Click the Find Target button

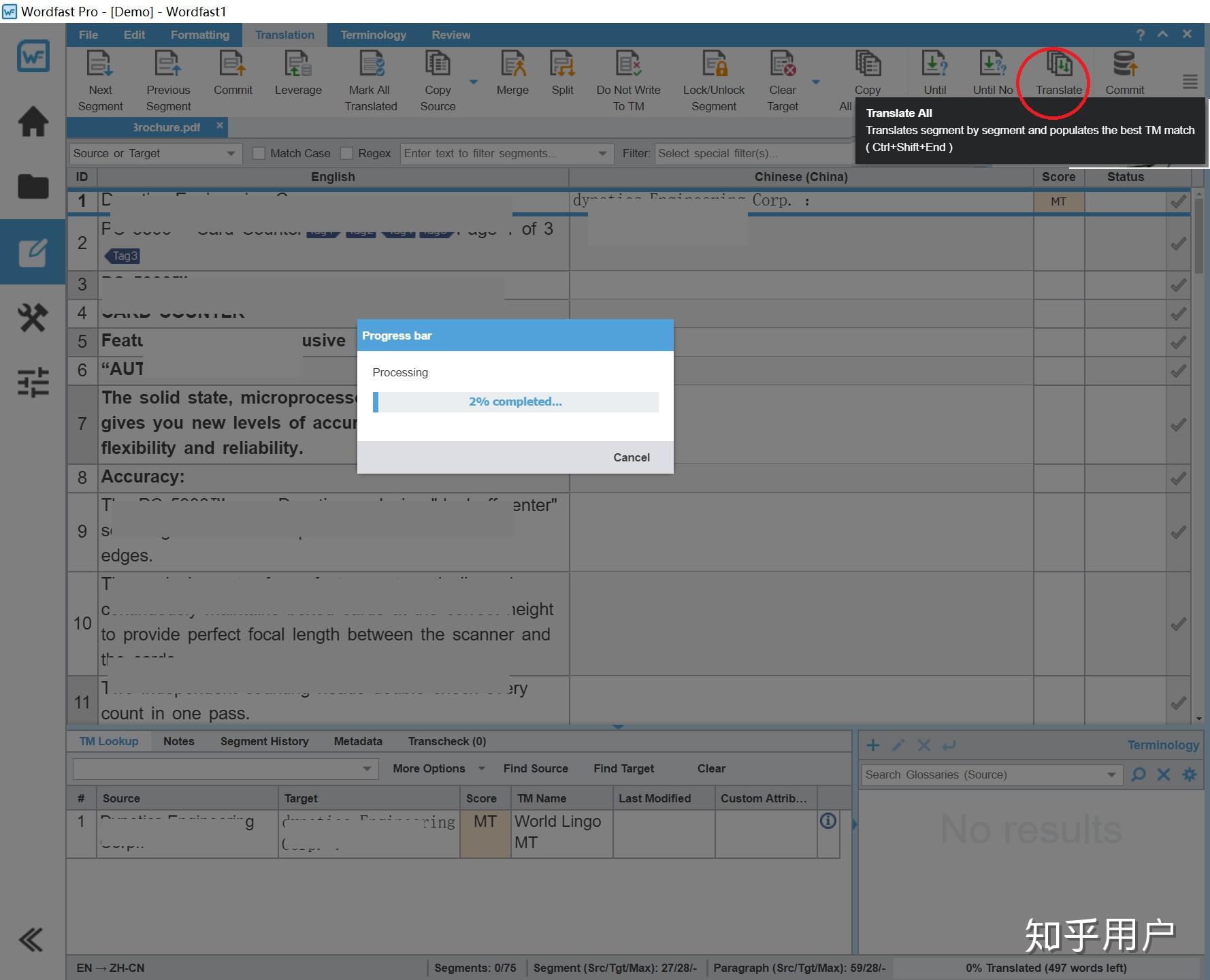[x=623, y=768]
